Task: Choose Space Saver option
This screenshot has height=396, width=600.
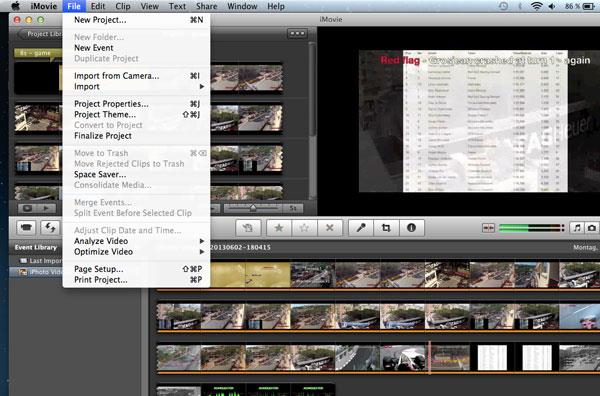Action: pyautogui.click(x=136, y=174)
